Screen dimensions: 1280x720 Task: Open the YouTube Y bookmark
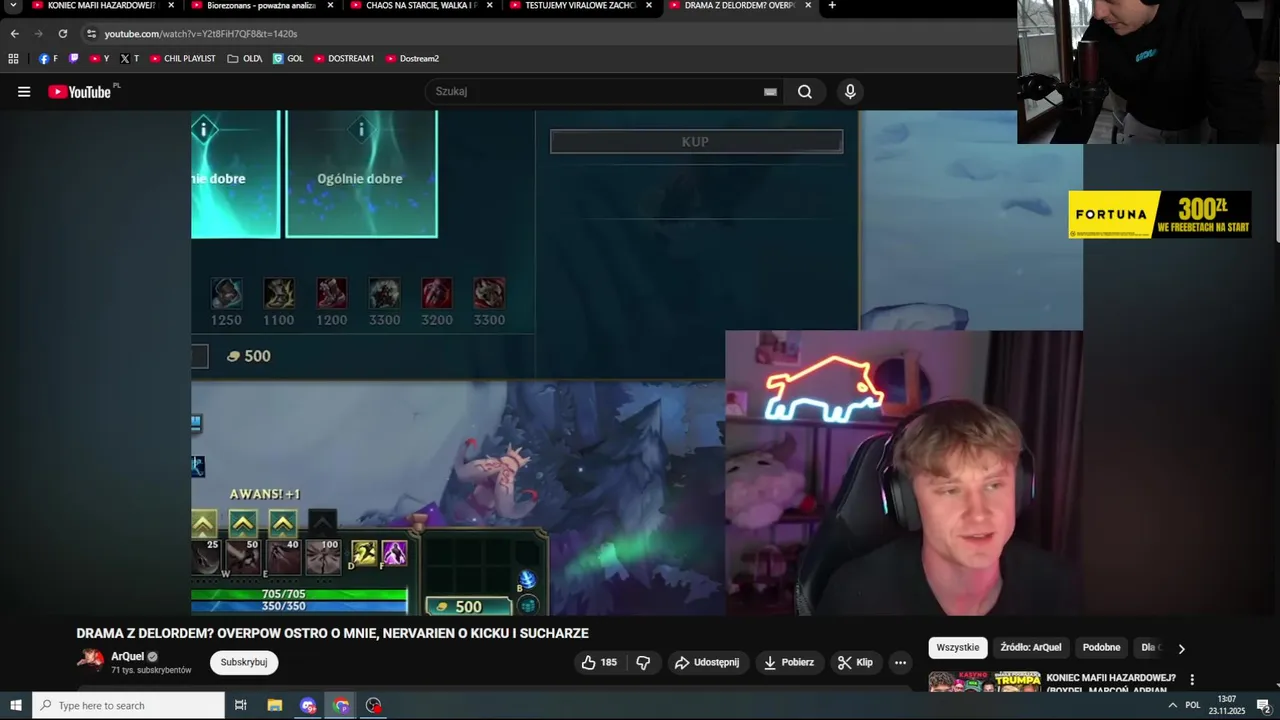point(99,59)
